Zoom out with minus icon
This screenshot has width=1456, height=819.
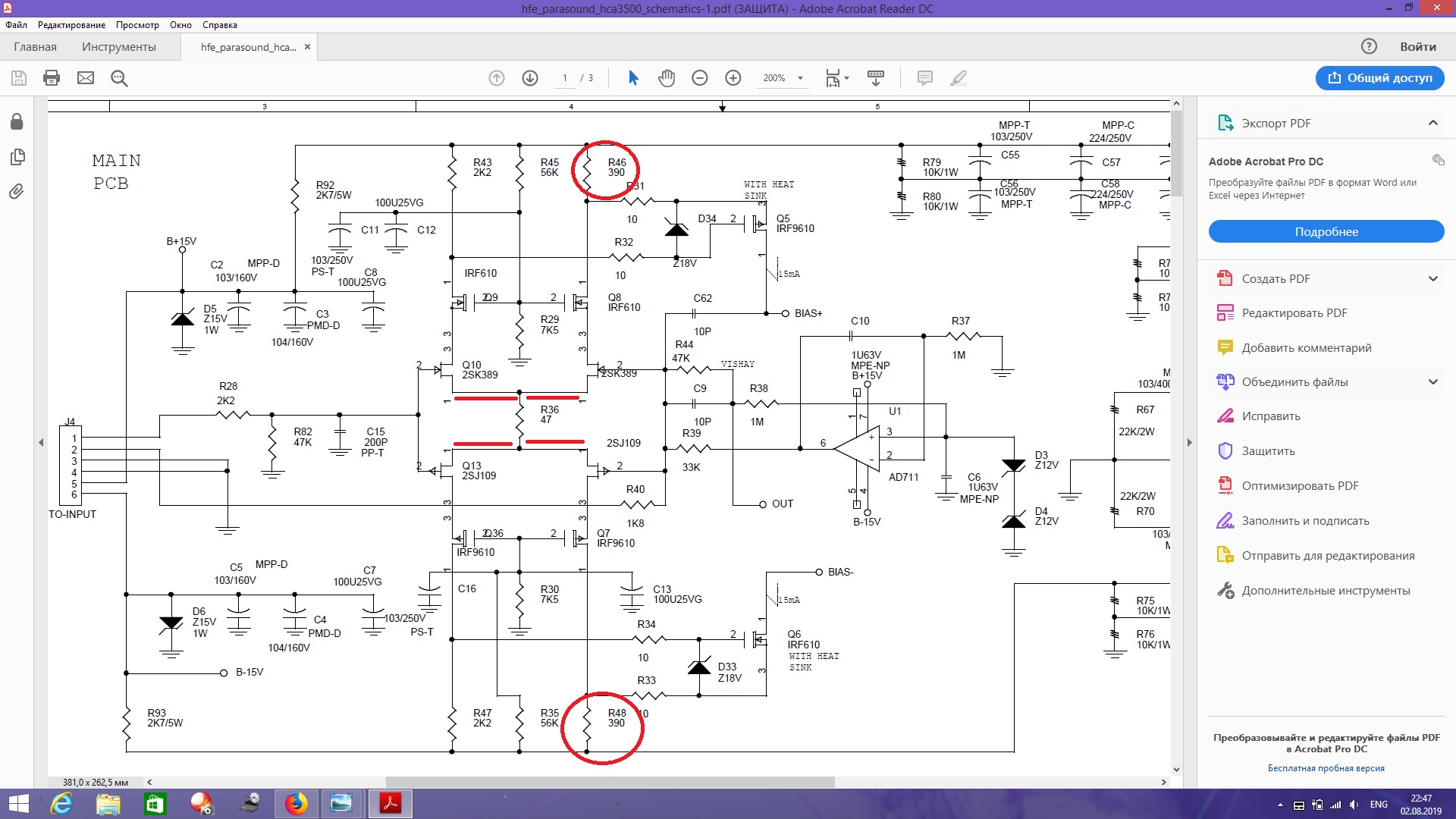(x=700, y=78)
